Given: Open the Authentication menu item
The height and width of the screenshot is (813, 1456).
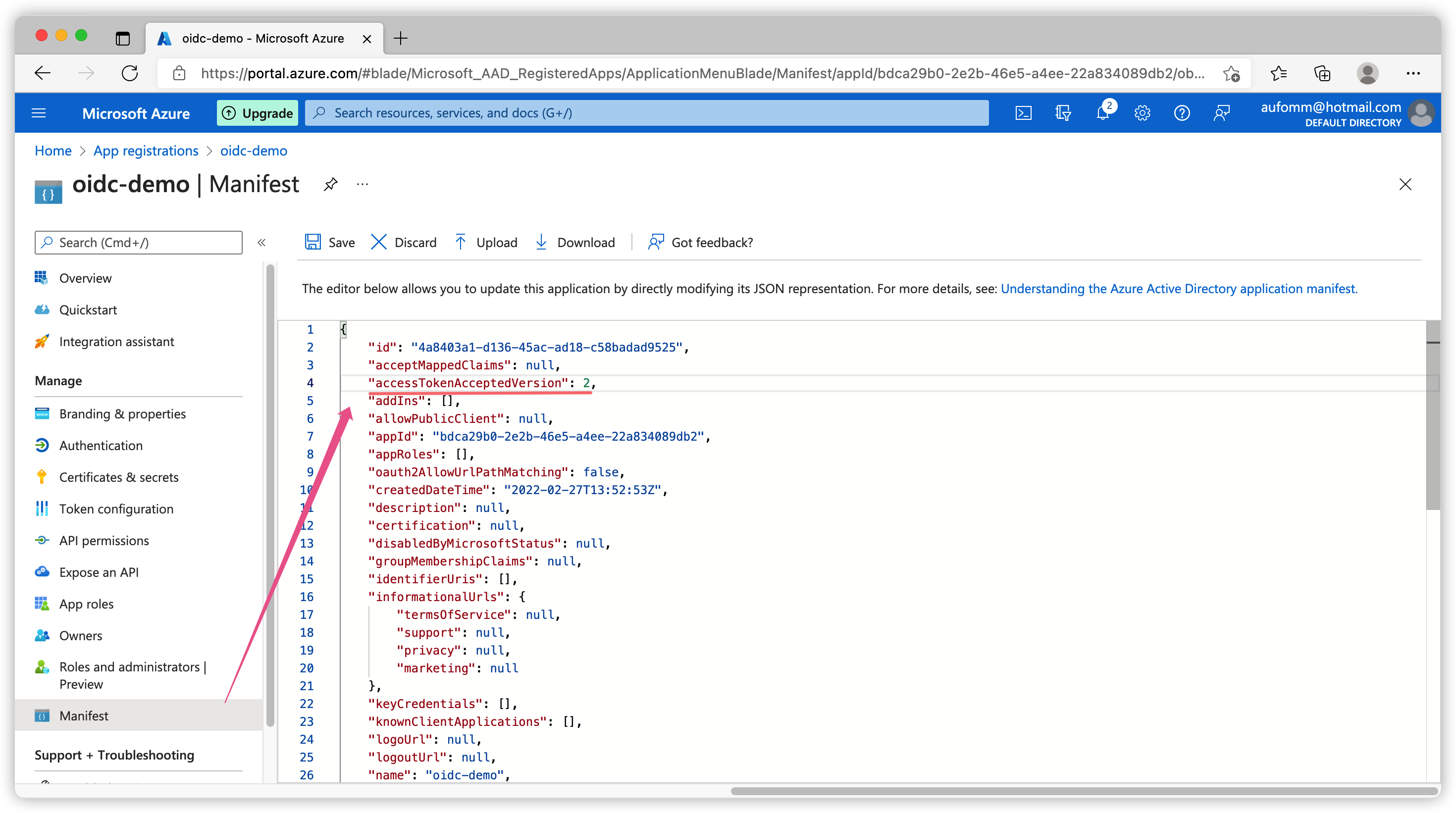Looking at the screenshot, I should click(x=101, y=445).
